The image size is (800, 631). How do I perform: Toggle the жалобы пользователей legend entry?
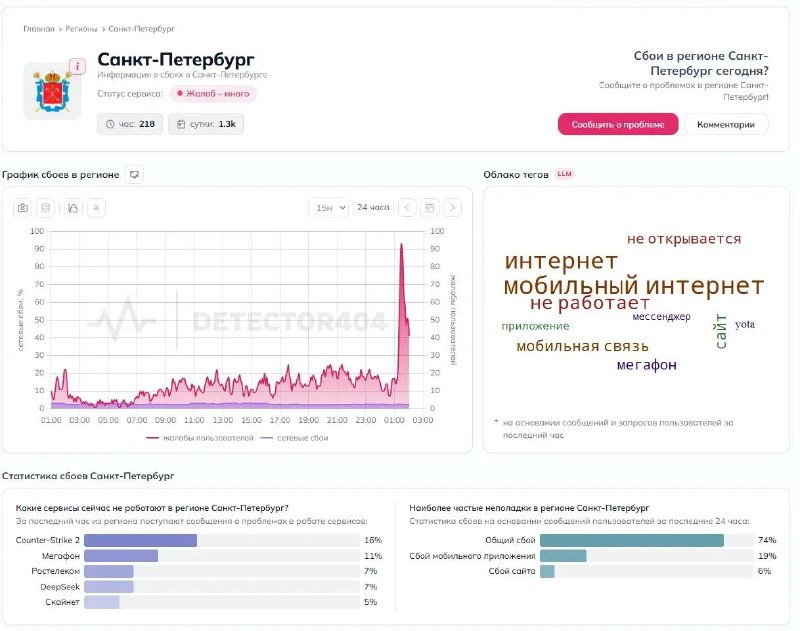coord(200,438)
